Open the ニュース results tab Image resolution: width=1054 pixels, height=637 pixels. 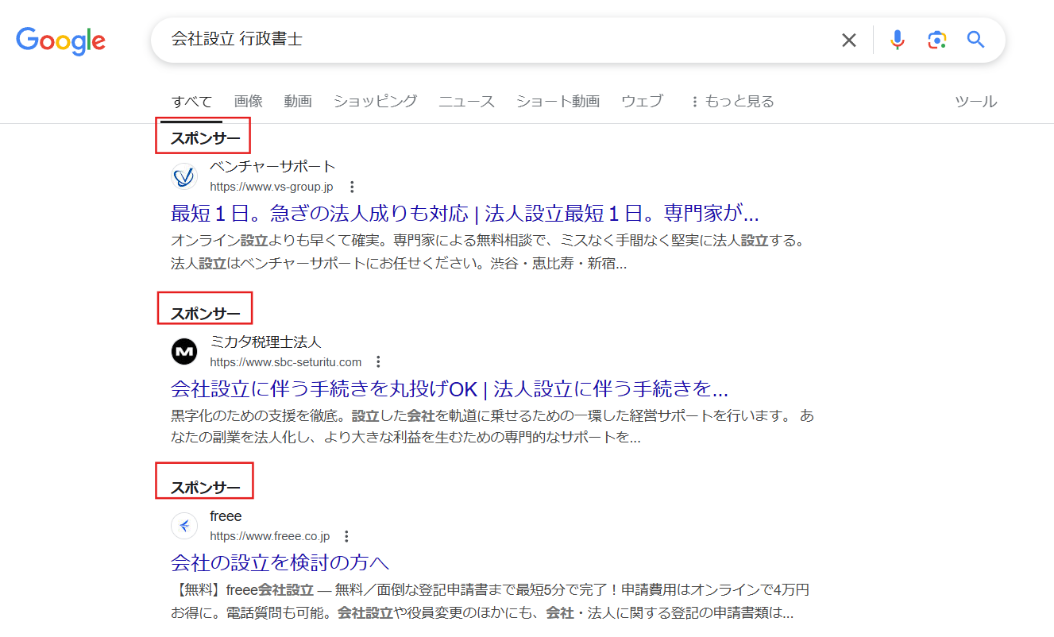coord(466,101)
